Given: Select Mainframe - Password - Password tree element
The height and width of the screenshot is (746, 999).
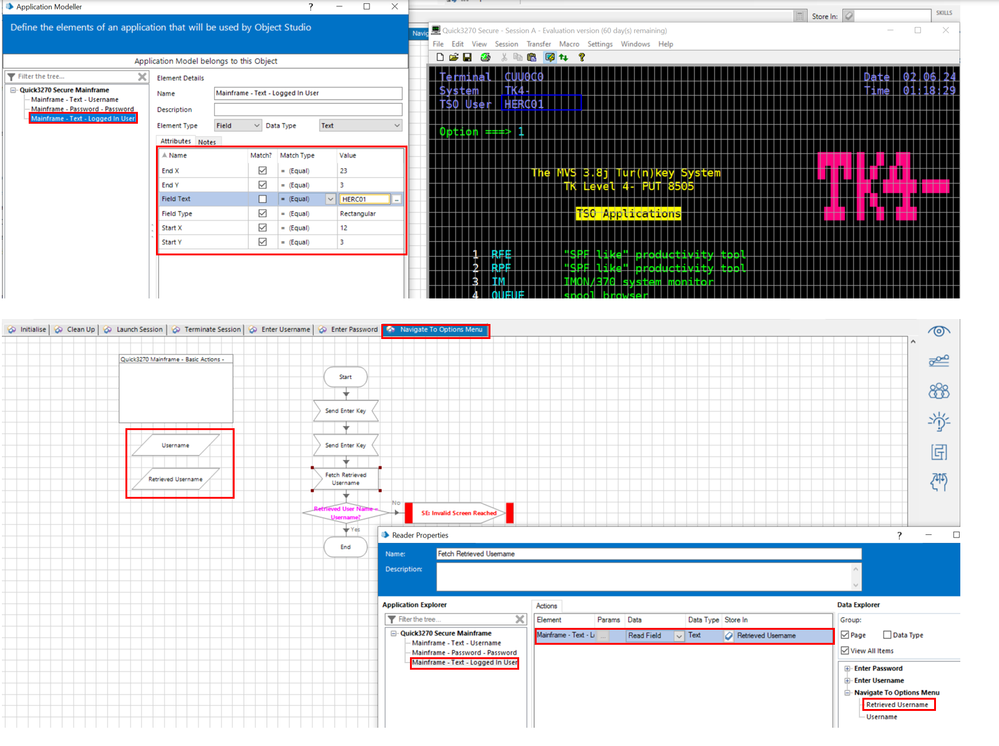Looking at the screenshot, I should (x=82, y=109).
